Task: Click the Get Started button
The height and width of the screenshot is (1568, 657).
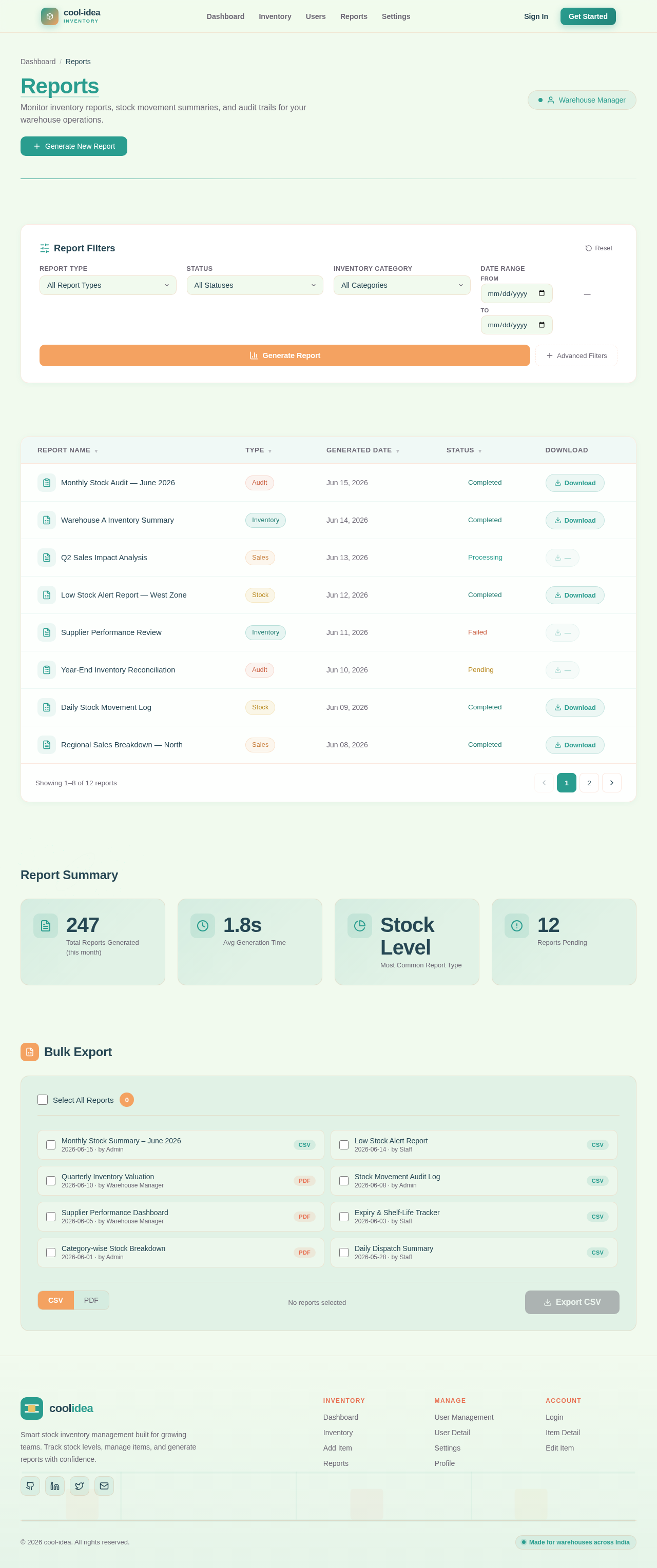Action: pos(588,16)
